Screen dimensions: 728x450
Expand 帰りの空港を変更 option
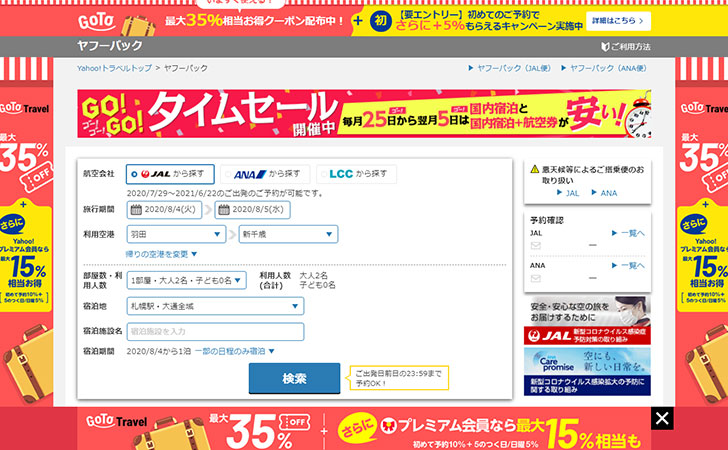coord(161,254)
